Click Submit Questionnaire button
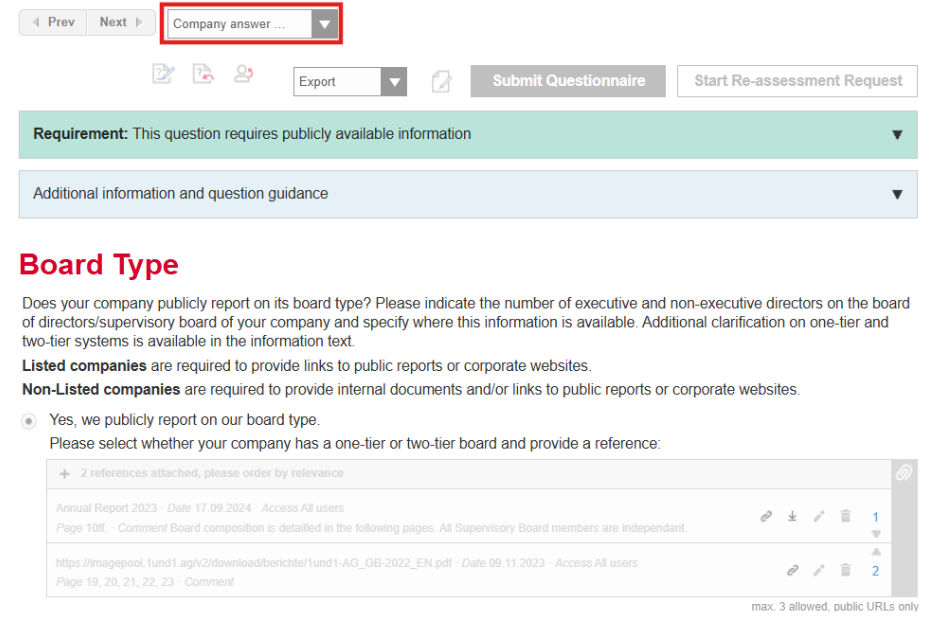Image resolution: width=929 pixels, height=623 pixels. (568, 81)
